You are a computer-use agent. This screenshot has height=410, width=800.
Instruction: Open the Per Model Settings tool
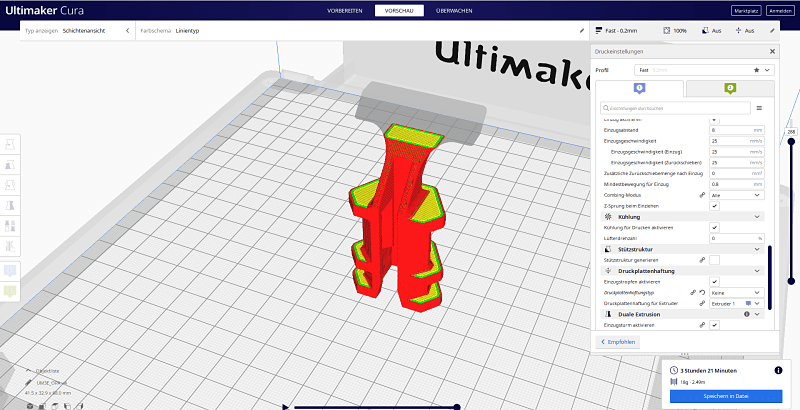[9, 226]
